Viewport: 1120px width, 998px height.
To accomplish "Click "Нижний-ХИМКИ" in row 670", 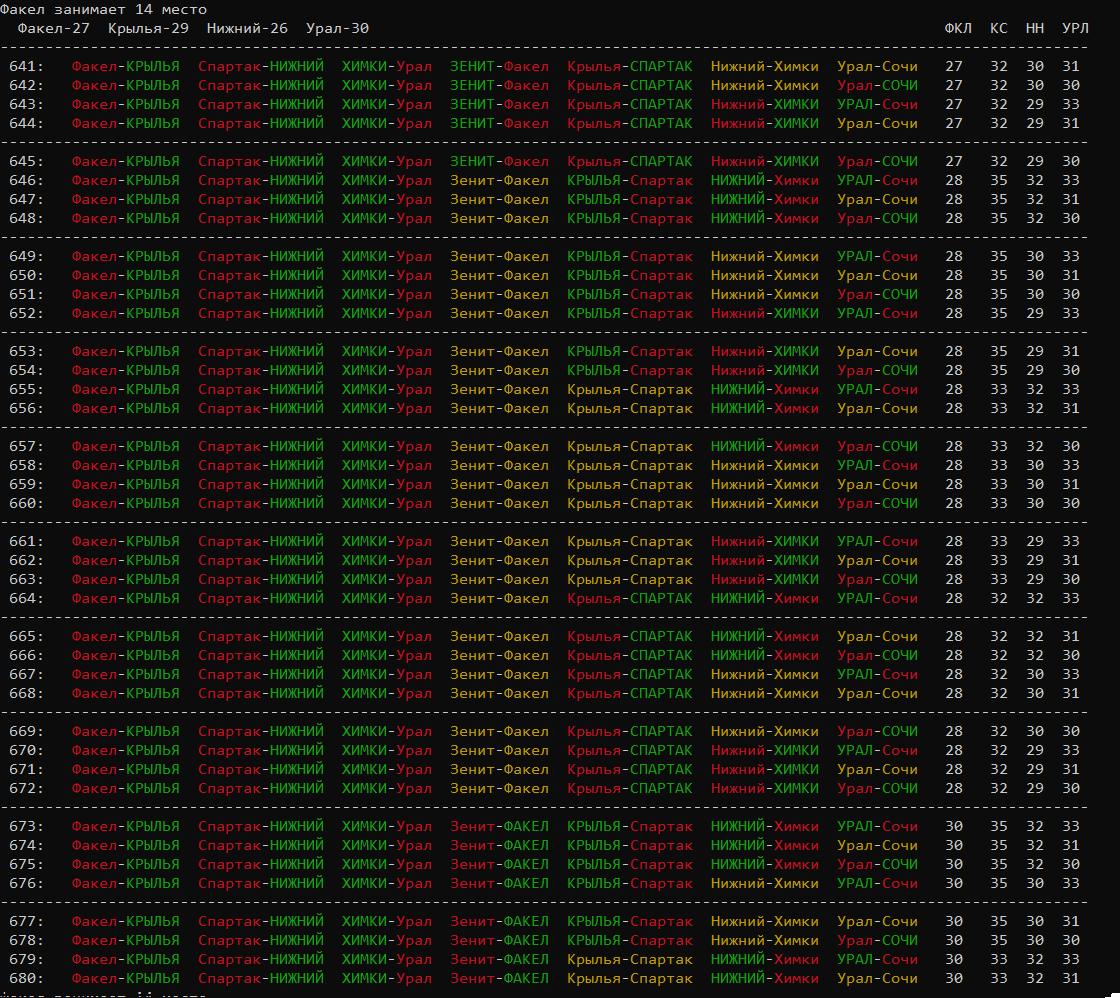I will [764, 750].
